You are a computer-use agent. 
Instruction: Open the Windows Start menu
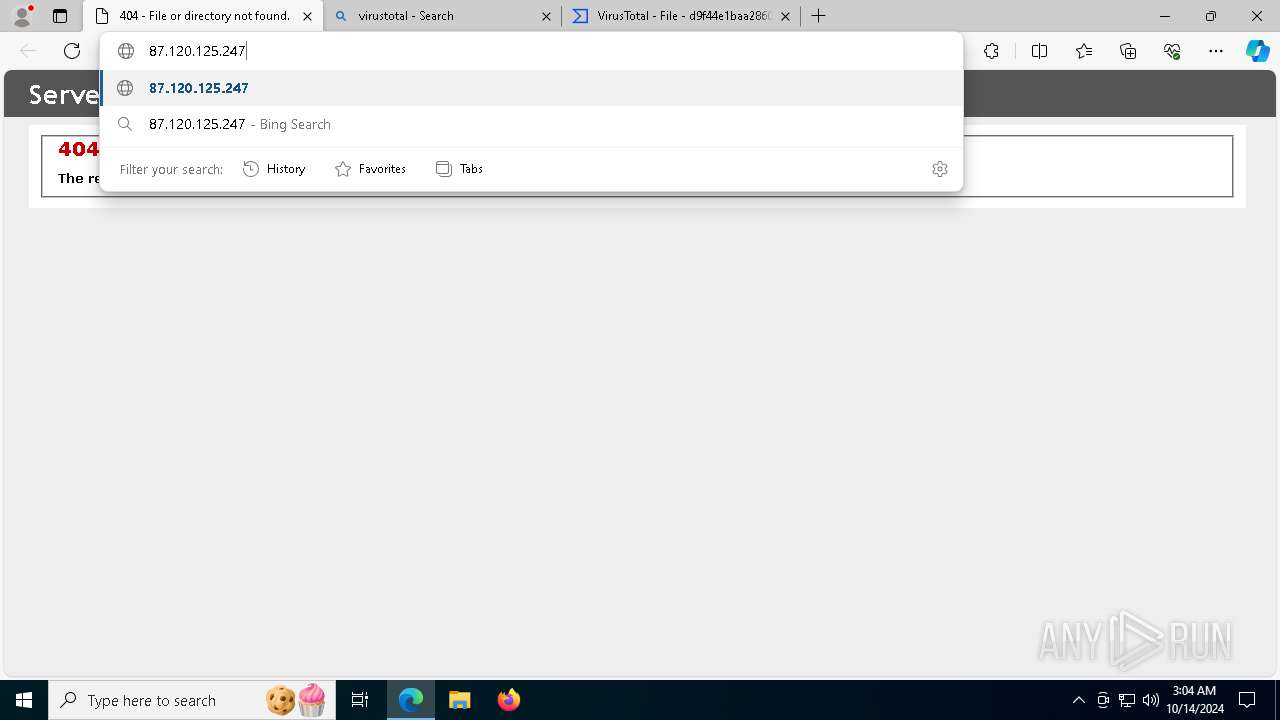(24, 700)
